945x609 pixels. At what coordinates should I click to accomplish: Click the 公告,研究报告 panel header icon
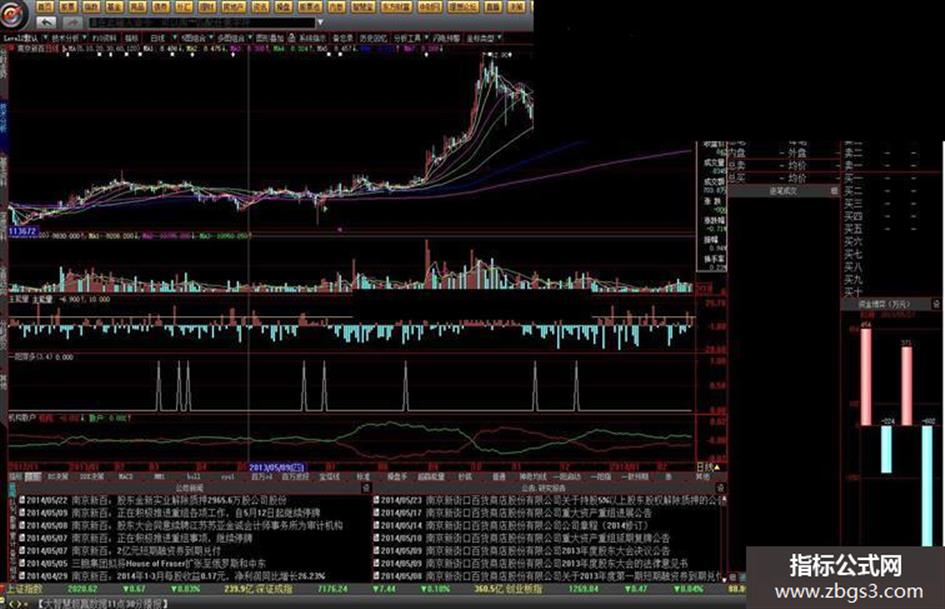coord(720,487)
